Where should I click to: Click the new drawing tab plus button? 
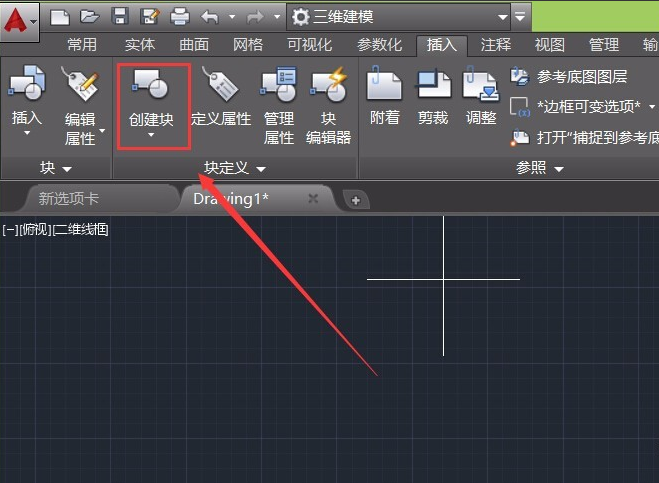click(354, 200)
